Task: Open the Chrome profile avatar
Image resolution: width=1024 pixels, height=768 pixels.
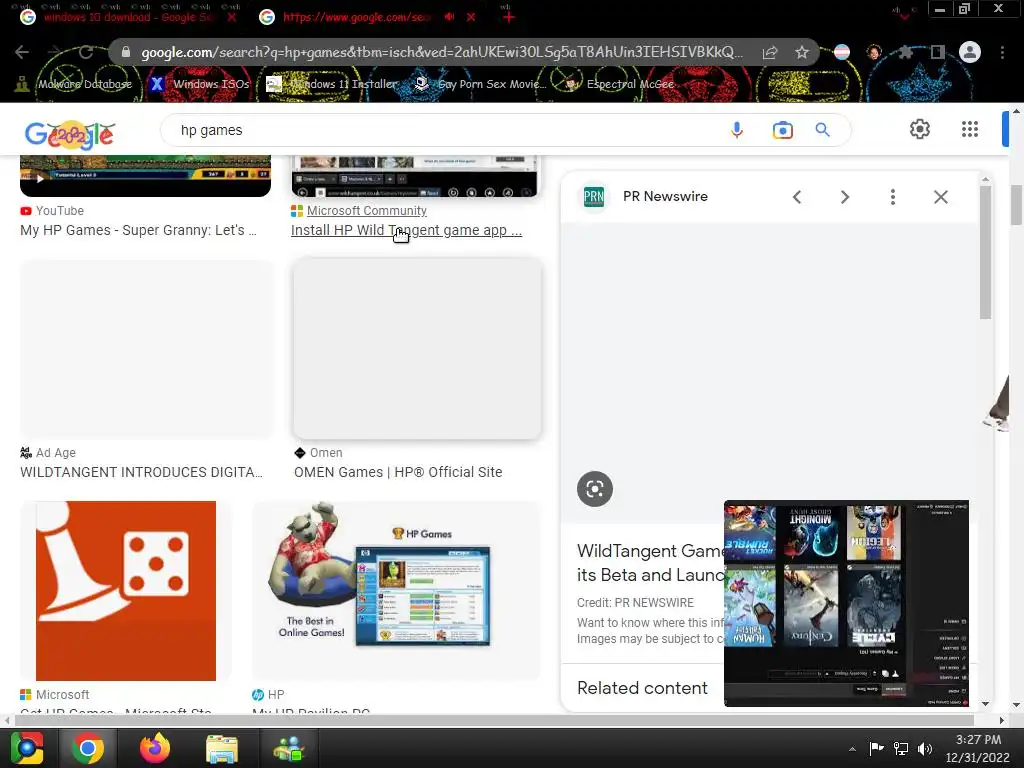Action: (x=970, y=52)
